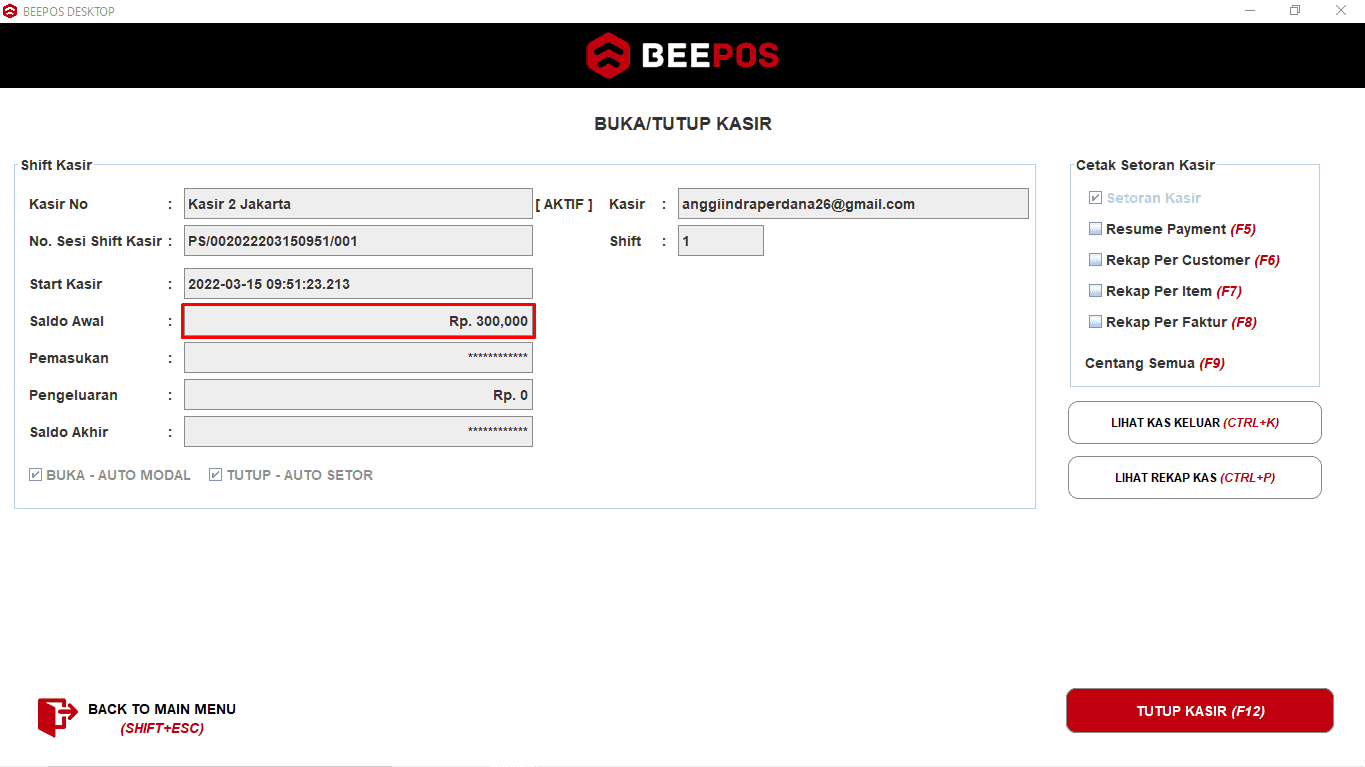Viewport: 1365px width, 767px height.
Task: Click the disabled Setoran Kasir checkbox
Action: click(1095, 198)
